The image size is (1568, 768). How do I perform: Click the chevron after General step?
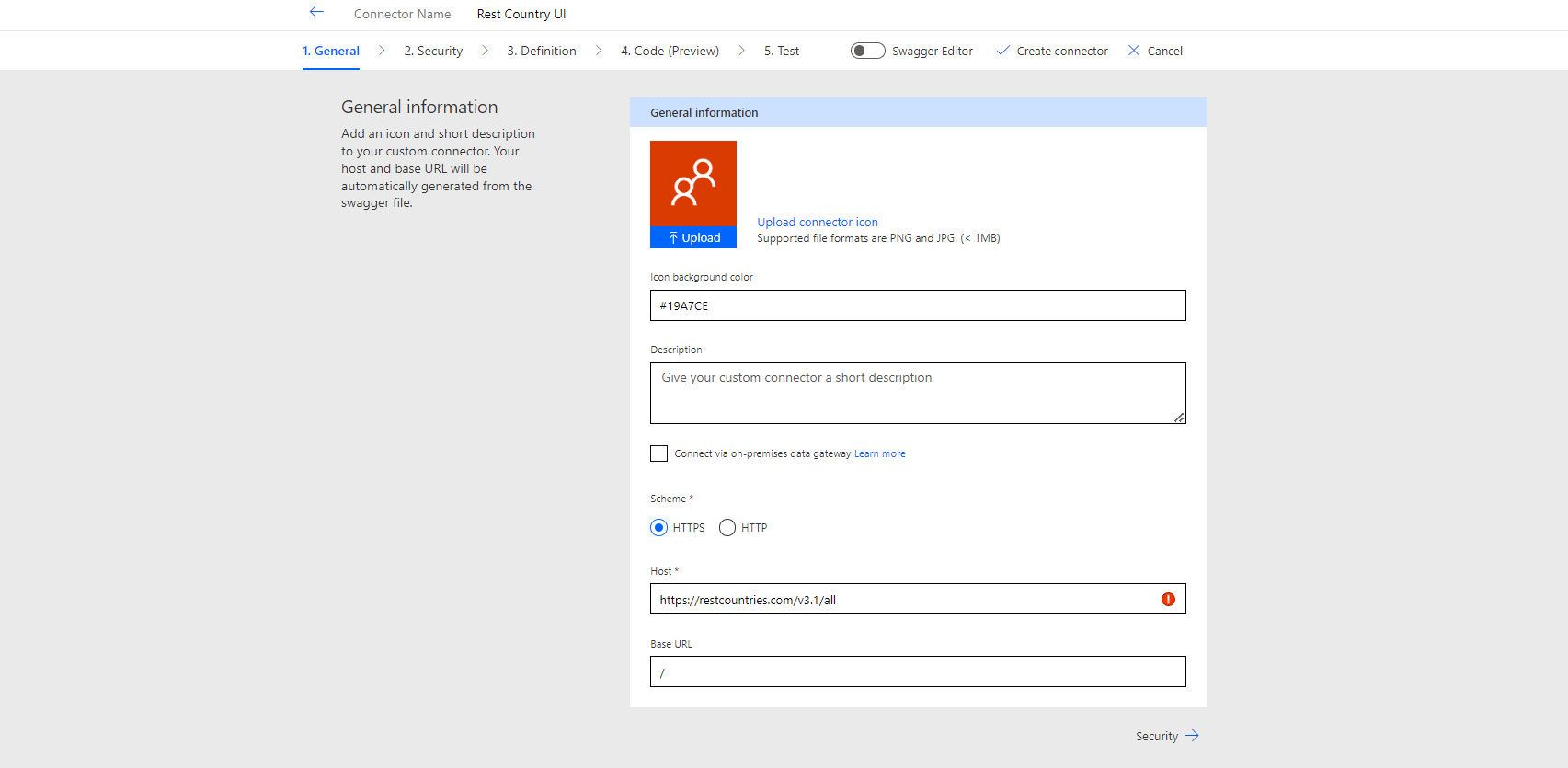(x=382, y=51)
